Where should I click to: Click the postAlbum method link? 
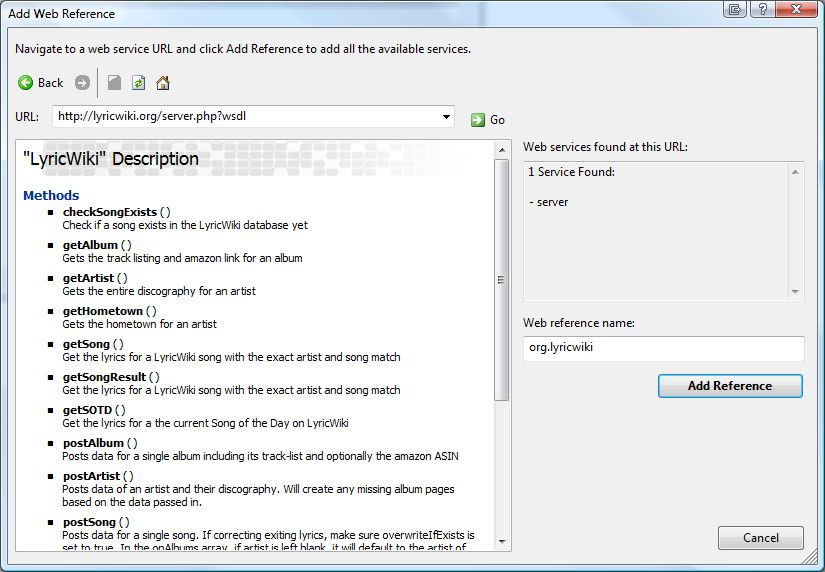[93, 443]
